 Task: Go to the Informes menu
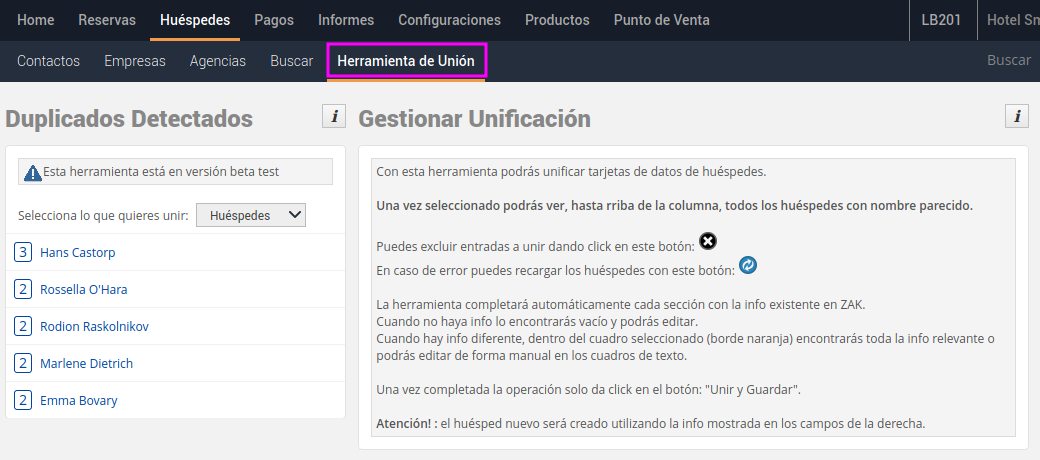346,20
